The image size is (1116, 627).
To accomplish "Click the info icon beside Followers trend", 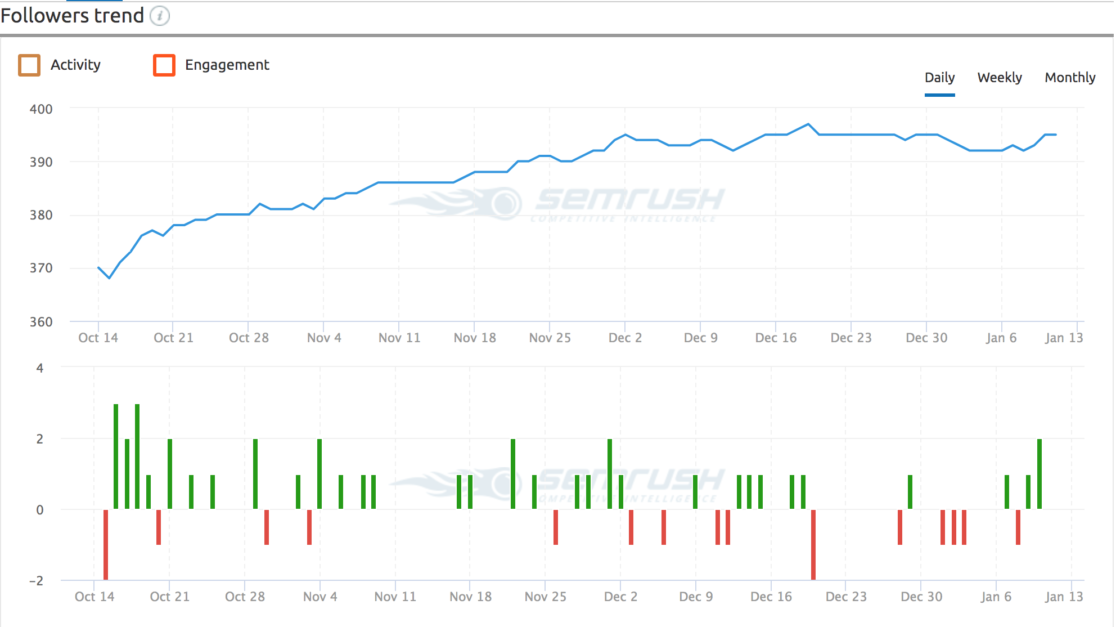I will pyautogui.click(x=160, y=16).
